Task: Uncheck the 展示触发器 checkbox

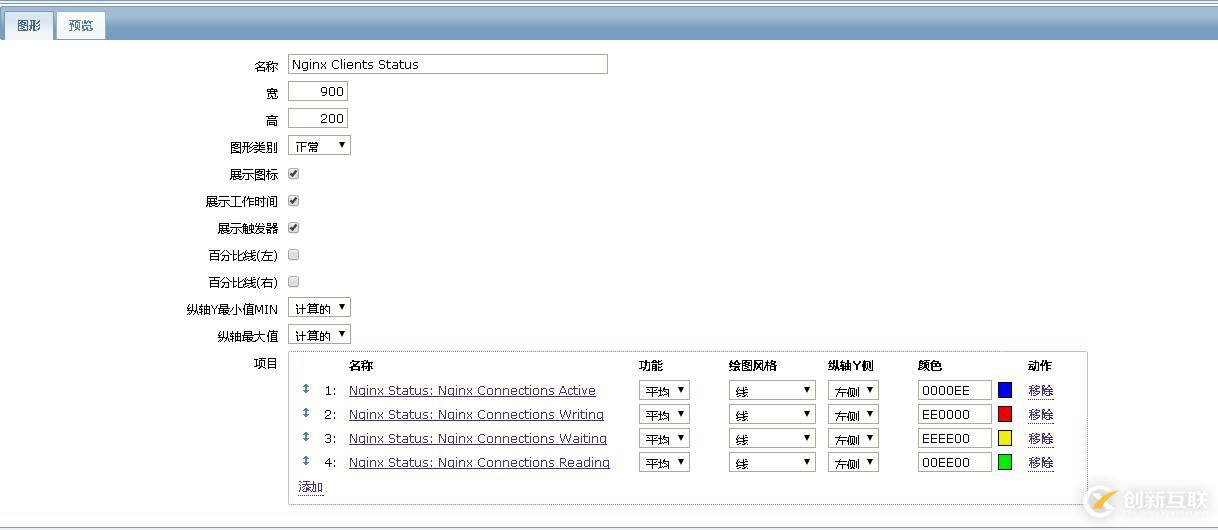Action: pos(294,227)
